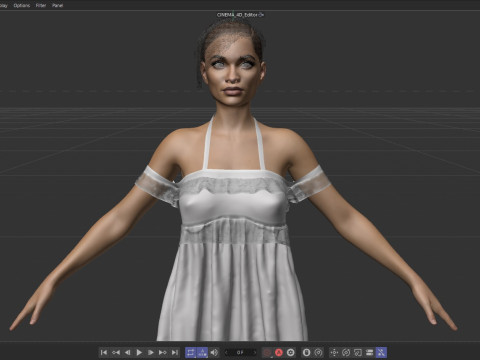This screenshot has width=480, height=360.
Task: Open the Panel menu
Action: 57,5
